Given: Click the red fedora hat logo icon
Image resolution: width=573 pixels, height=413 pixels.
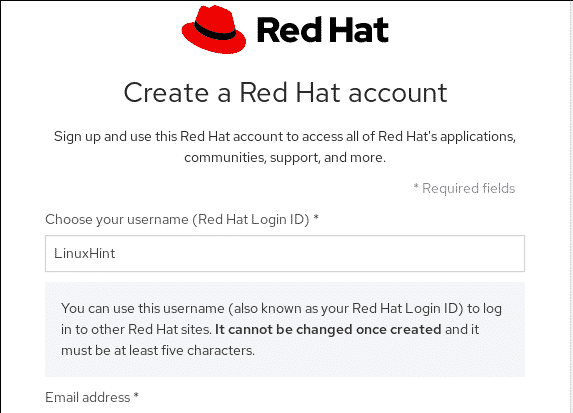Looking at the screenshot, I should pos(214,30).
